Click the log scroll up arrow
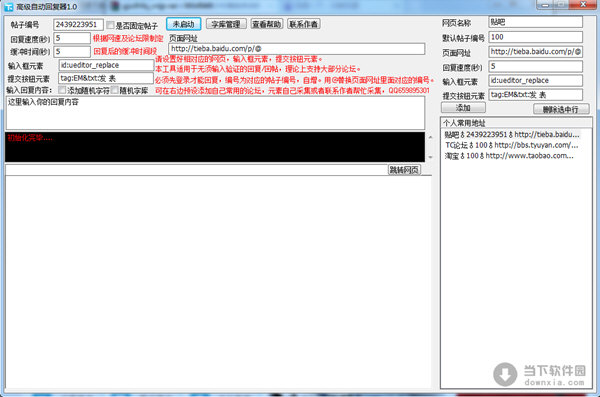 [x=430, y=137]
